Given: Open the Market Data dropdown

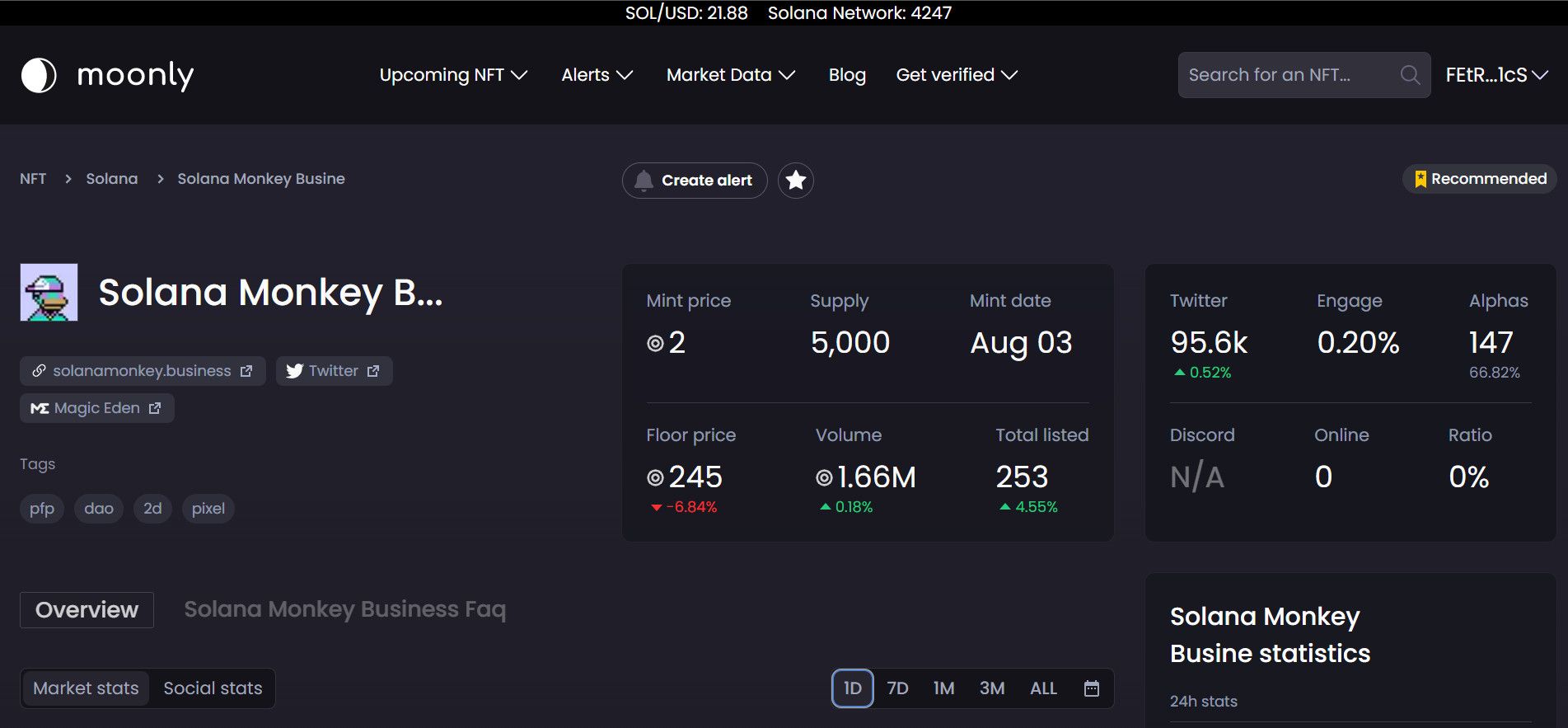Looking at the screenshot, I should click(x=731, y=75).
